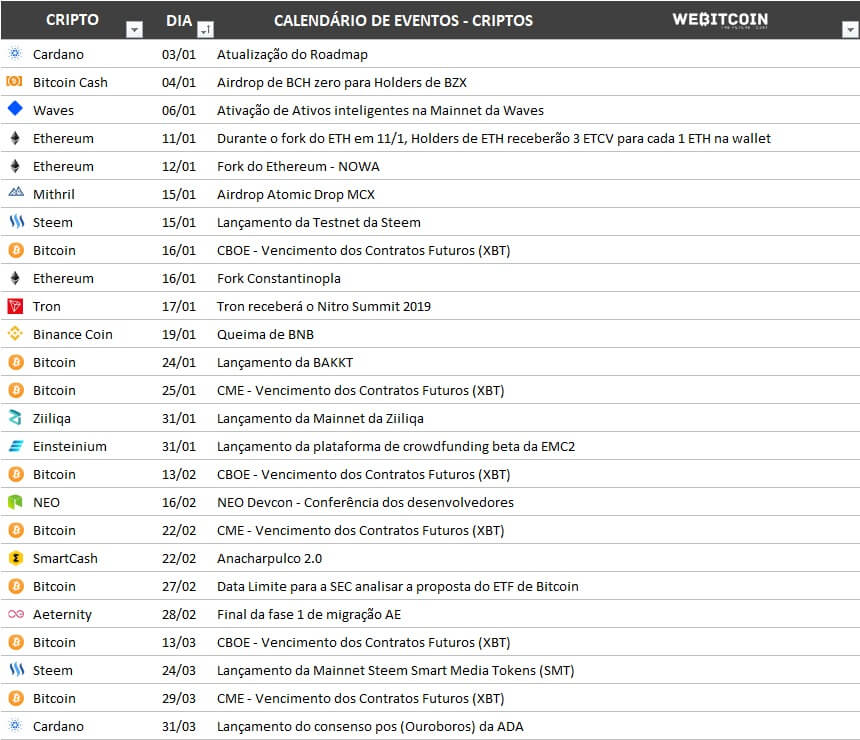Viewport: 860px width, 740px height.
Task: Click the Ethereum icon in the 11/01 row
Action: click(15, 138)
